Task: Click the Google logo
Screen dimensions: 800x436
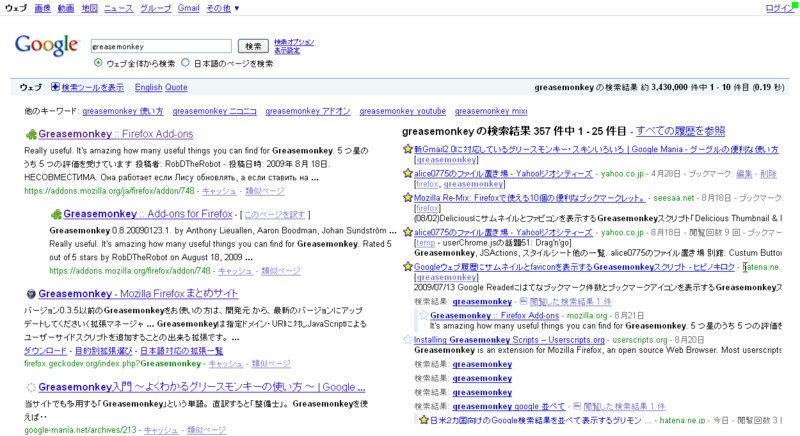Action: point(46,46)
